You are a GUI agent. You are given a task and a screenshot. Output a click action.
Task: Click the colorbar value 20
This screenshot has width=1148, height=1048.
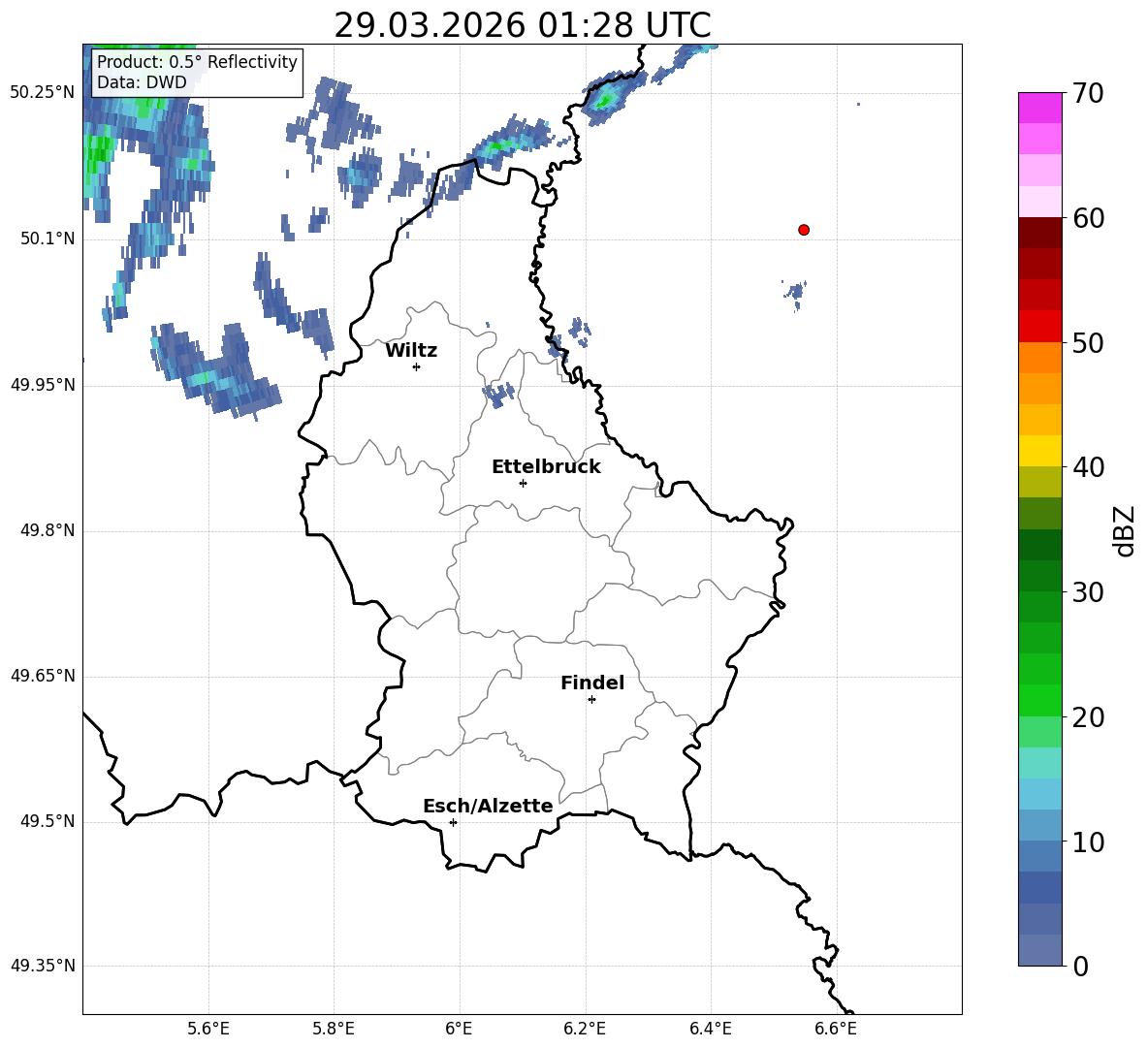1089,717
